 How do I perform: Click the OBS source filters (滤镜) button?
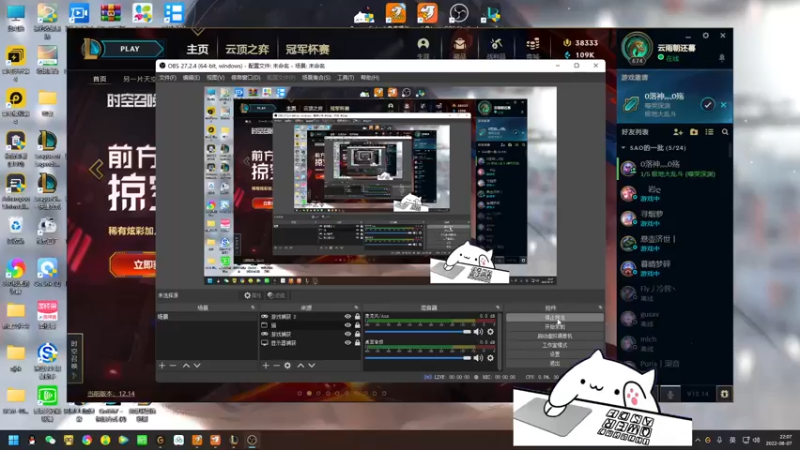coord(276,295)
